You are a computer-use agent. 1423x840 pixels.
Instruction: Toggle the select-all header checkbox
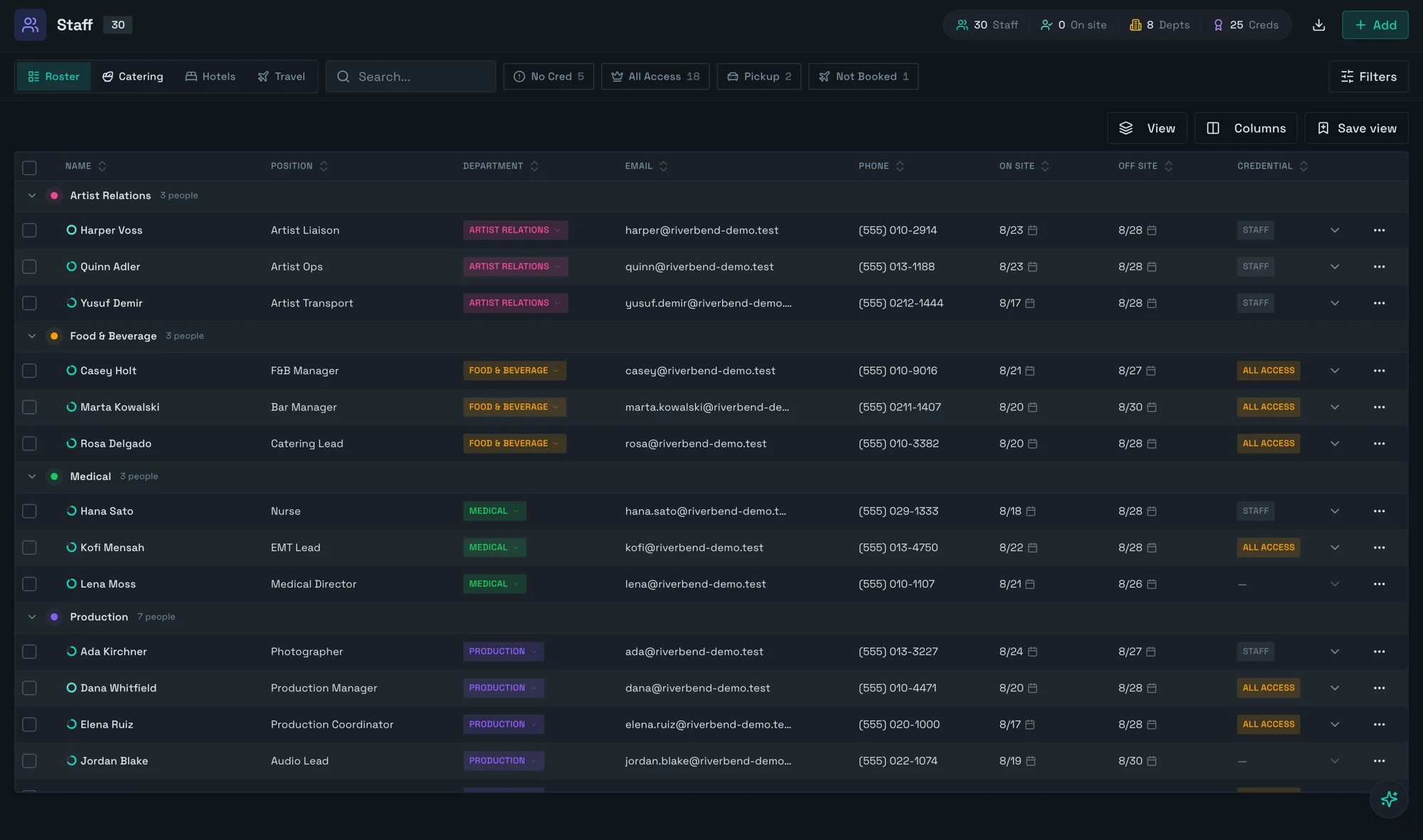click(x=29, y=168)
